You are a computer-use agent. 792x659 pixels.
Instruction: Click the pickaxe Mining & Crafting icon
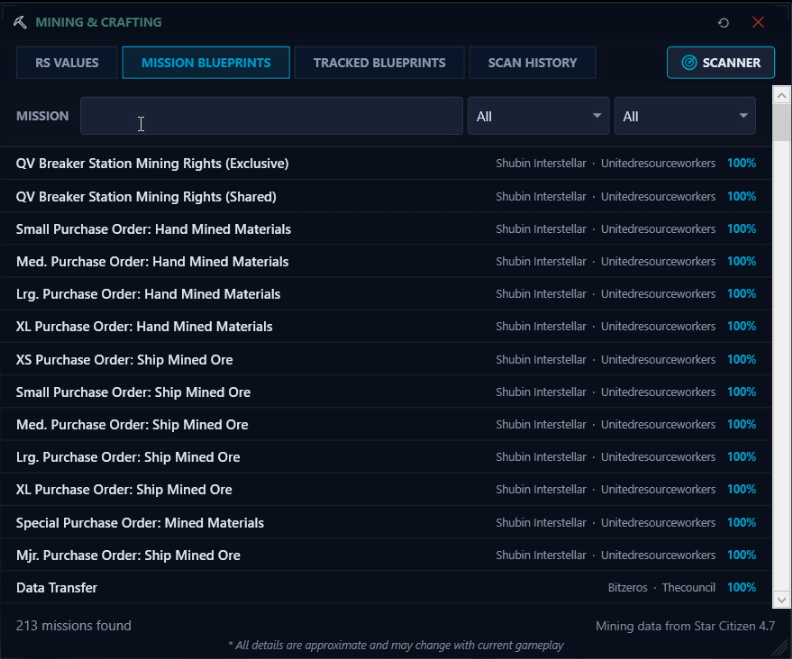20,22
